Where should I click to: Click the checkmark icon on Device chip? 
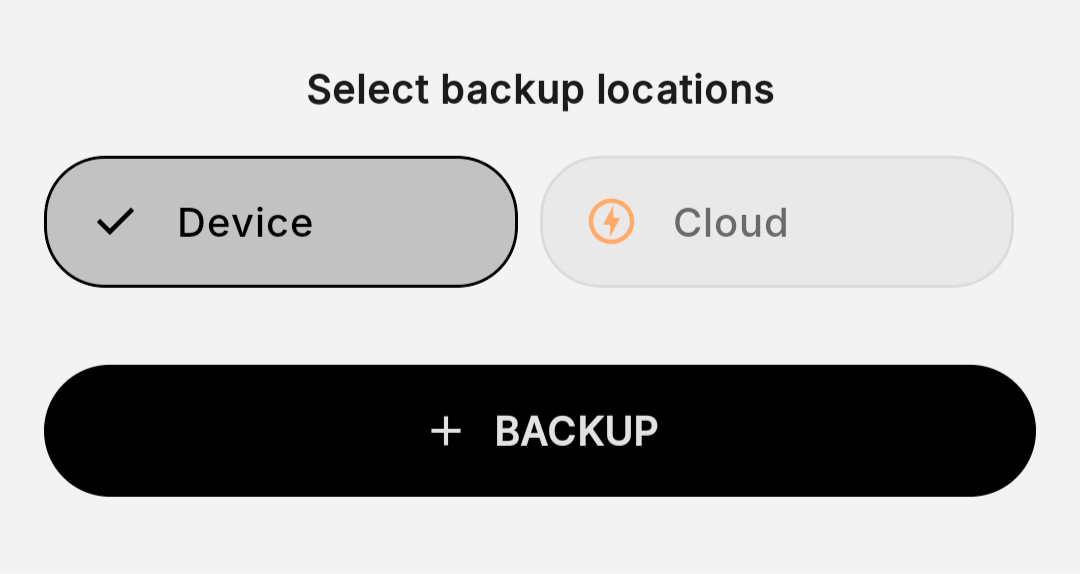(115, 222)
